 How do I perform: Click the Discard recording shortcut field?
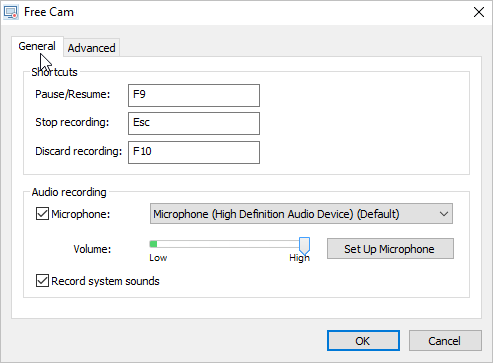click(194, 152)
